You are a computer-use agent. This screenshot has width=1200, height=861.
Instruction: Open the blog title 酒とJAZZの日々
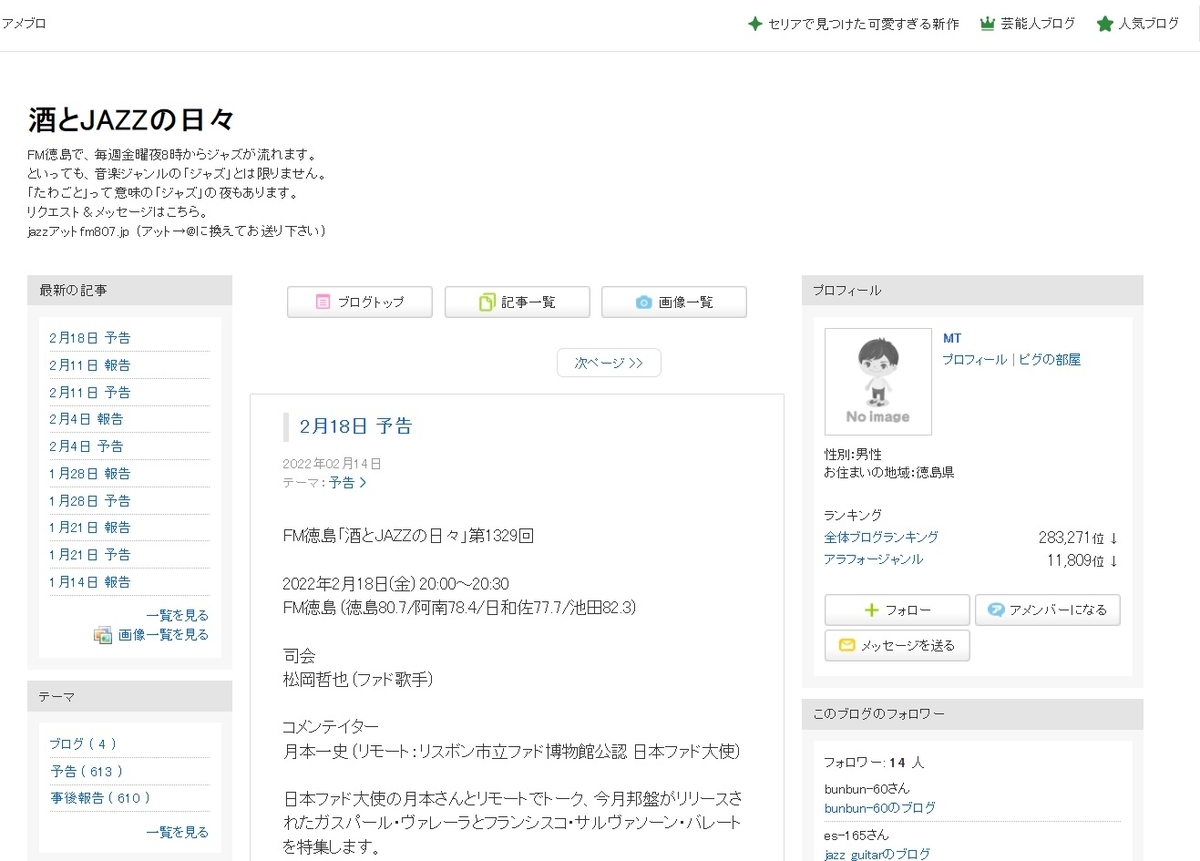click(131, 121)
